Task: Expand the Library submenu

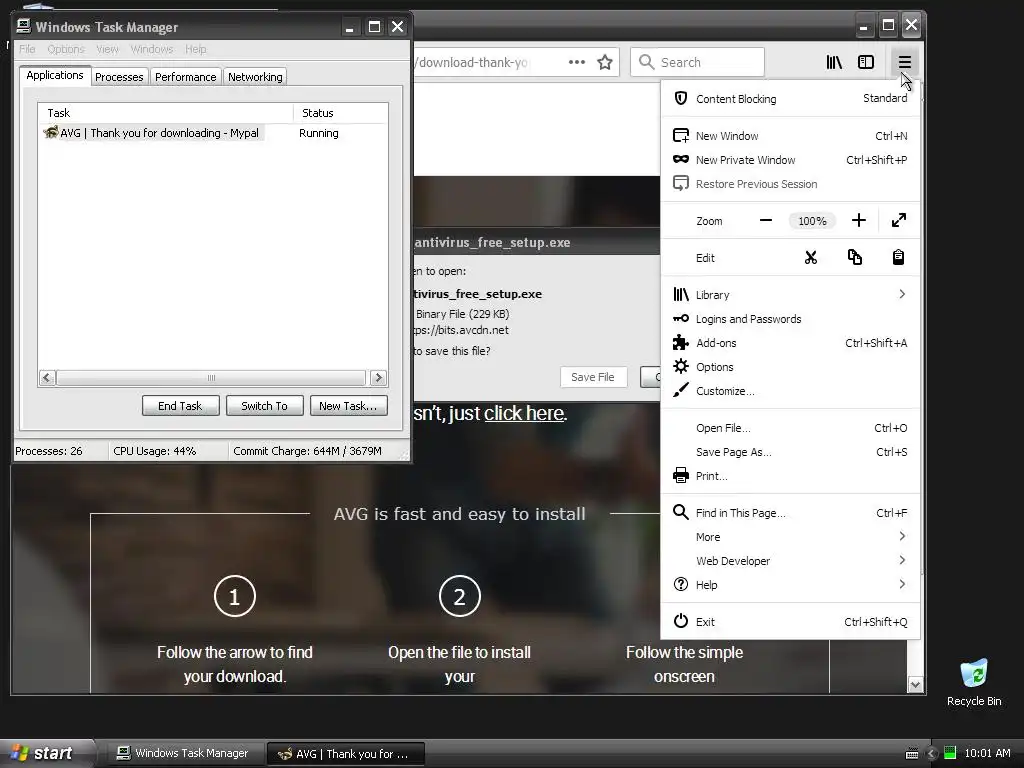Action: tap(790, 295)
